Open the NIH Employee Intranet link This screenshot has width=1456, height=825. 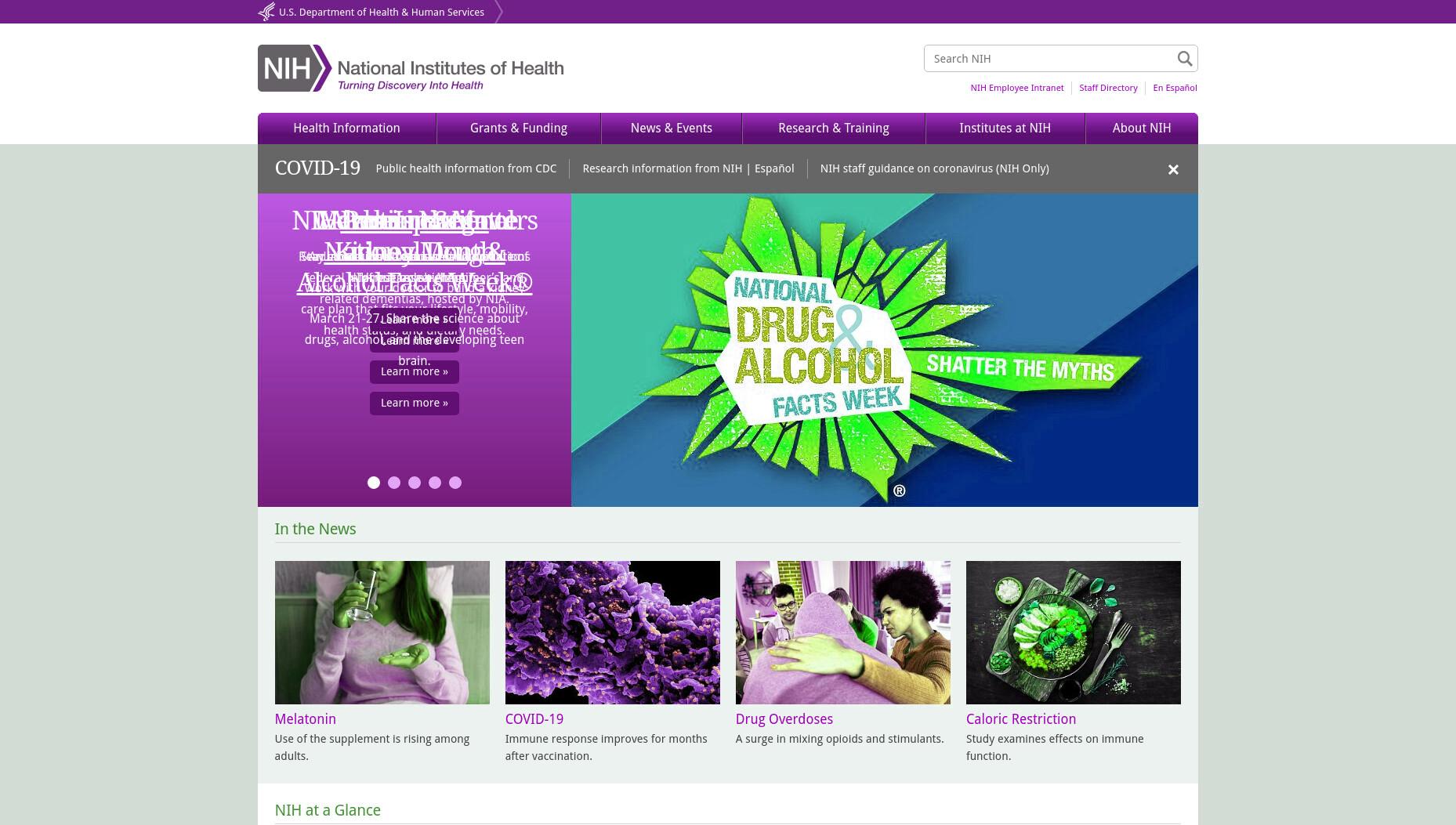1017,88
